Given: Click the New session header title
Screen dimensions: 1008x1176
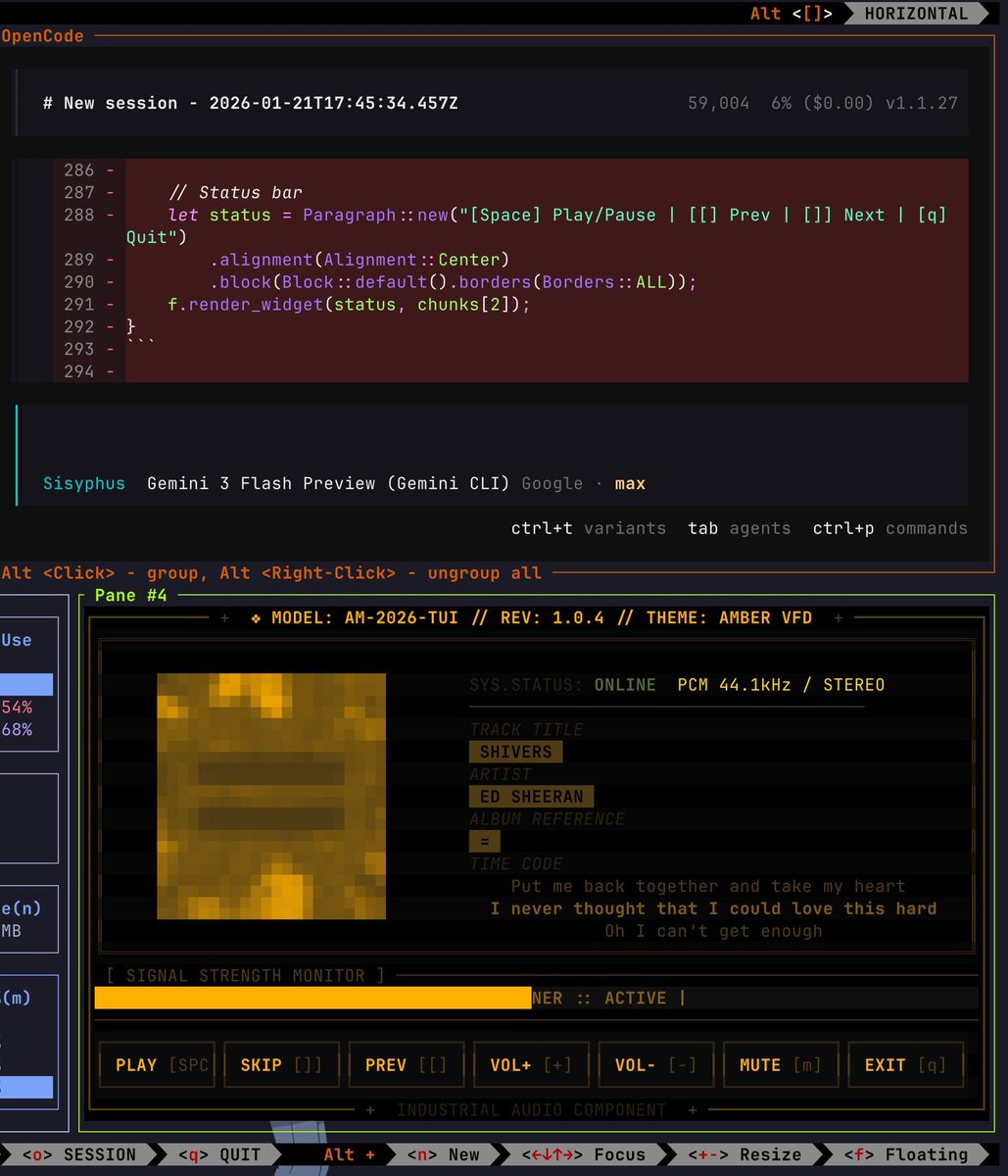Looking at the screenshot, I should tap(251, 103).
